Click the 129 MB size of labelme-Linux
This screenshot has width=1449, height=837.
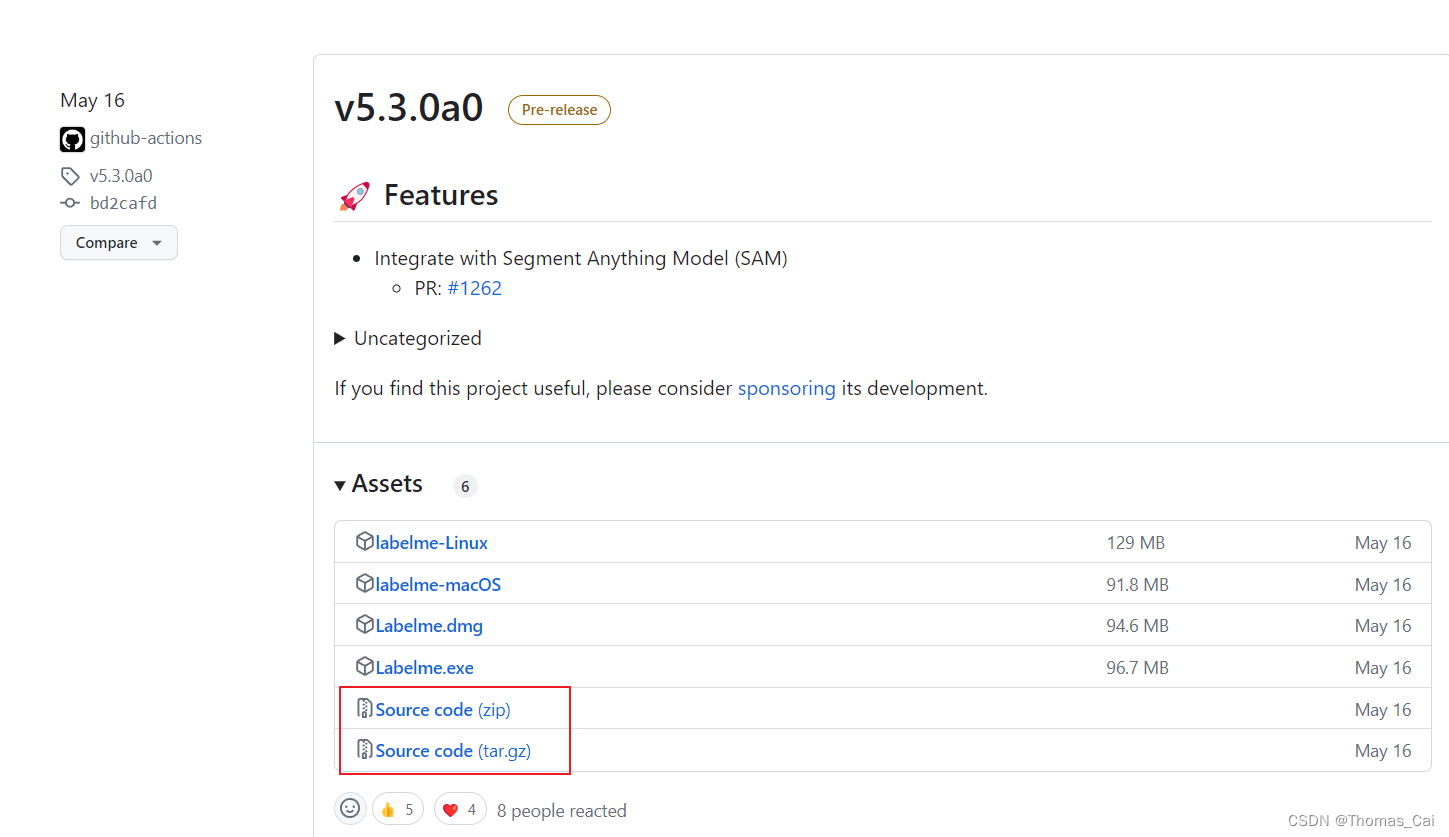point(1136,543)
